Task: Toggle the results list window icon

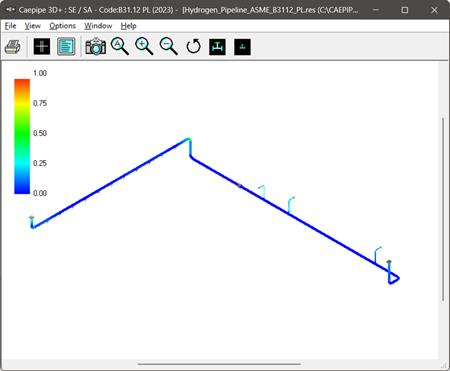Action: click(66, 46)
